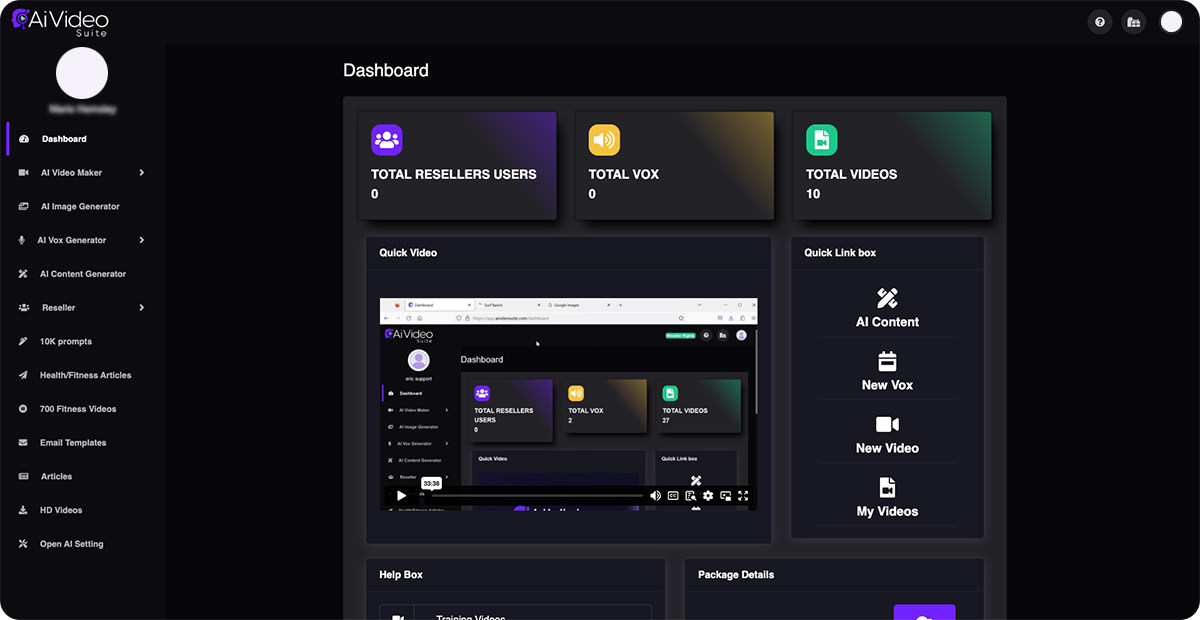Click the resellers building icon in top bar
This screenshot has height=620, width=1200.
(x=1133, y=21)
